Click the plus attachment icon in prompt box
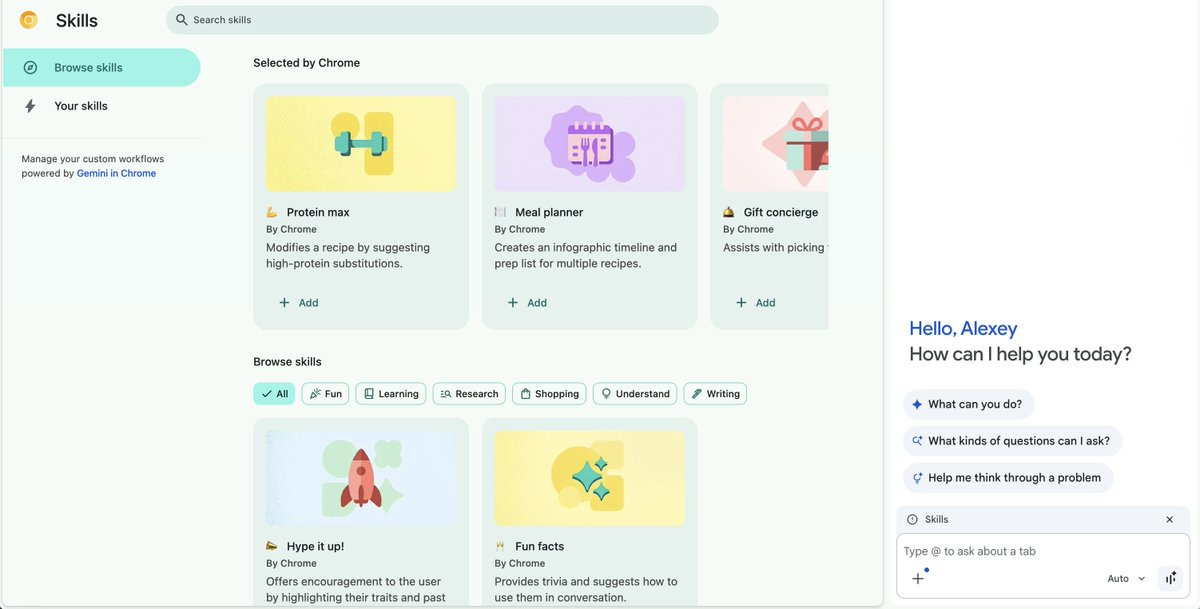 (x=918, y=578)
